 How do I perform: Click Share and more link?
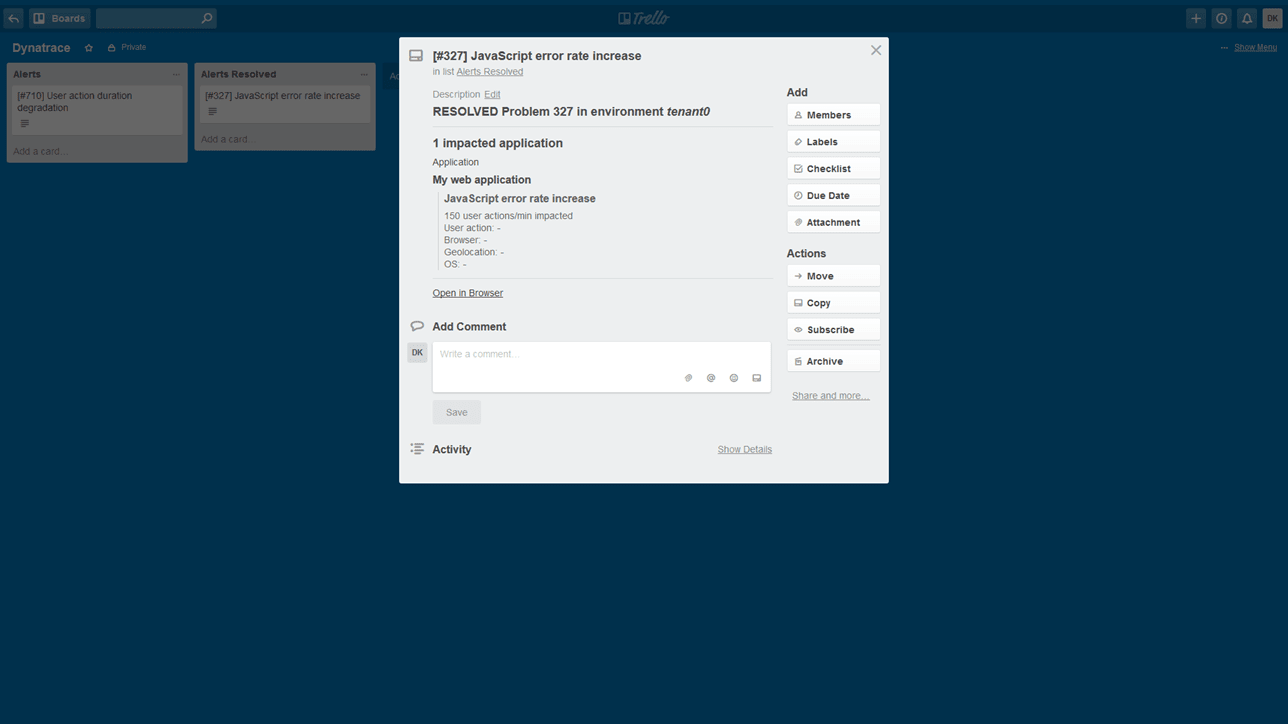(x=830, y=396)
